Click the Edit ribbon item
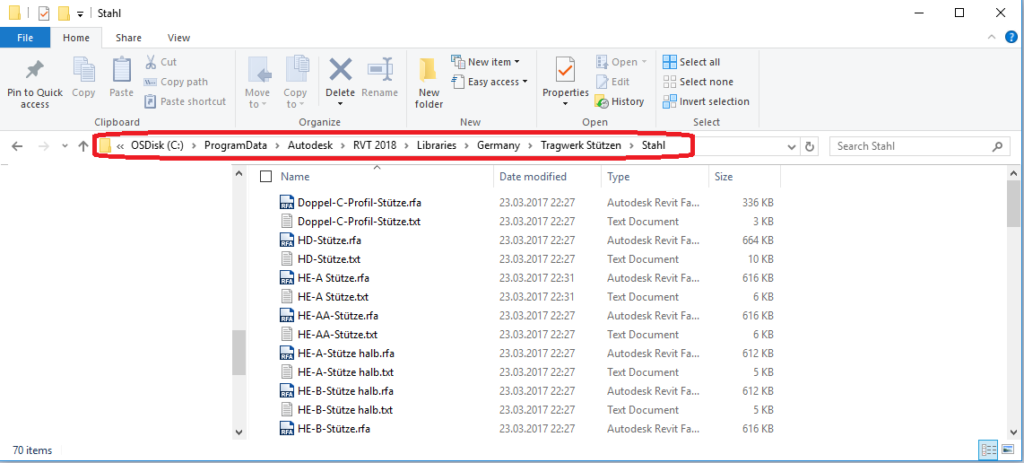 pos(613,82)
